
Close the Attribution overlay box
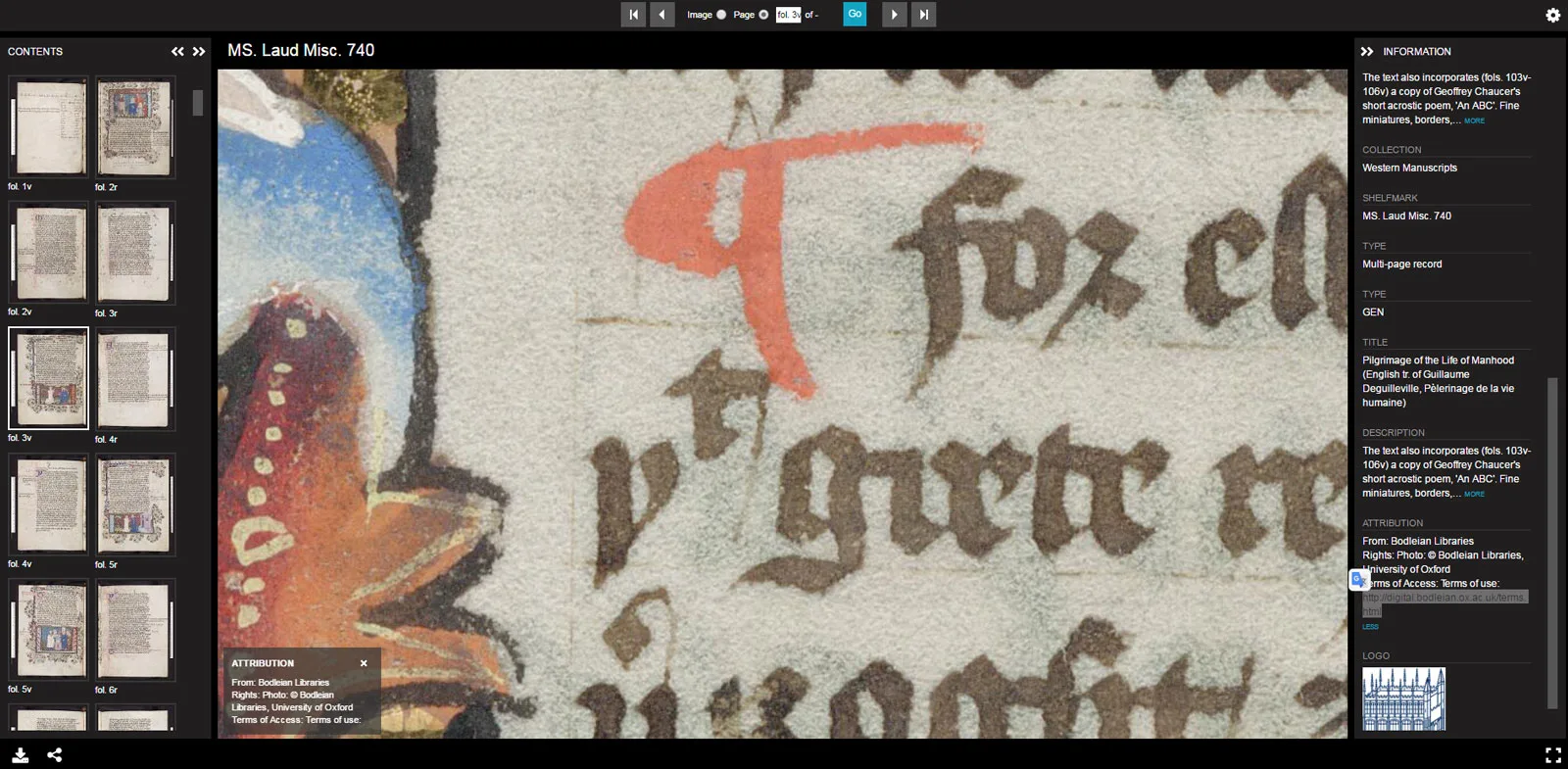point(364,663)
